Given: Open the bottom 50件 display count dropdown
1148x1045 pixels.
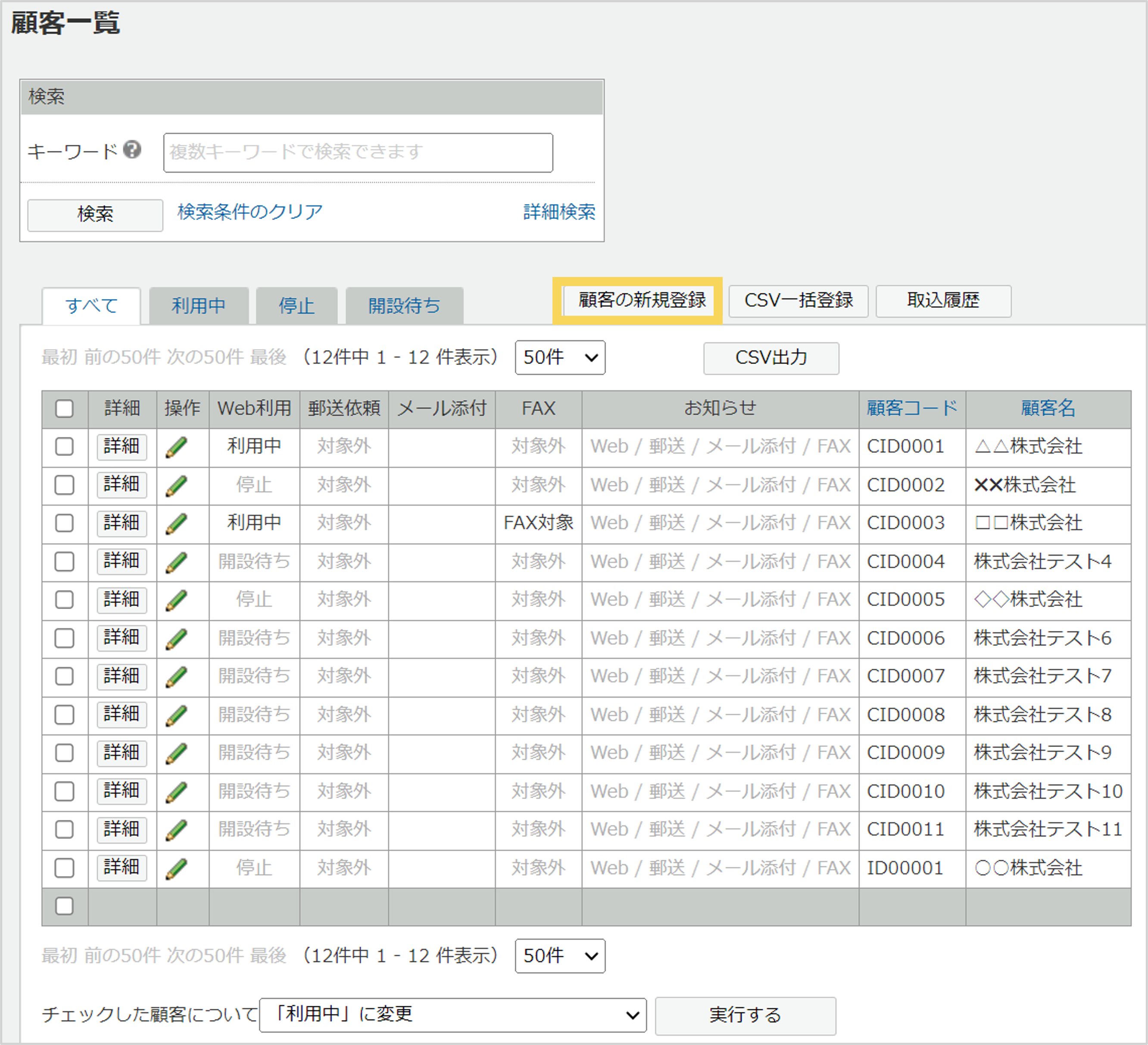Looking at the screenshot, I should (560, 957).
